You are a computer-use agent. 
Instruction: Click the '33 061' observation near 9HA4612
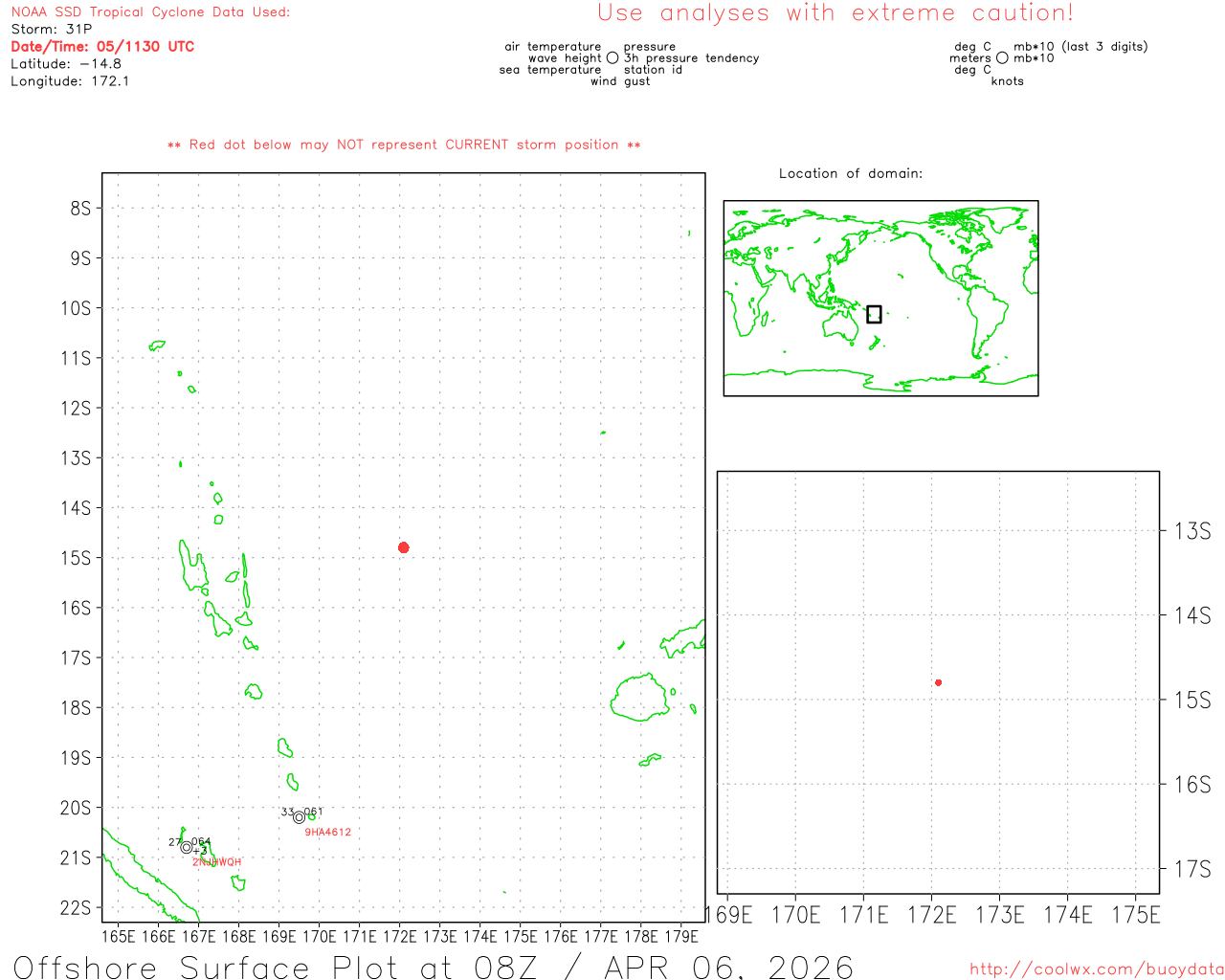302,812
